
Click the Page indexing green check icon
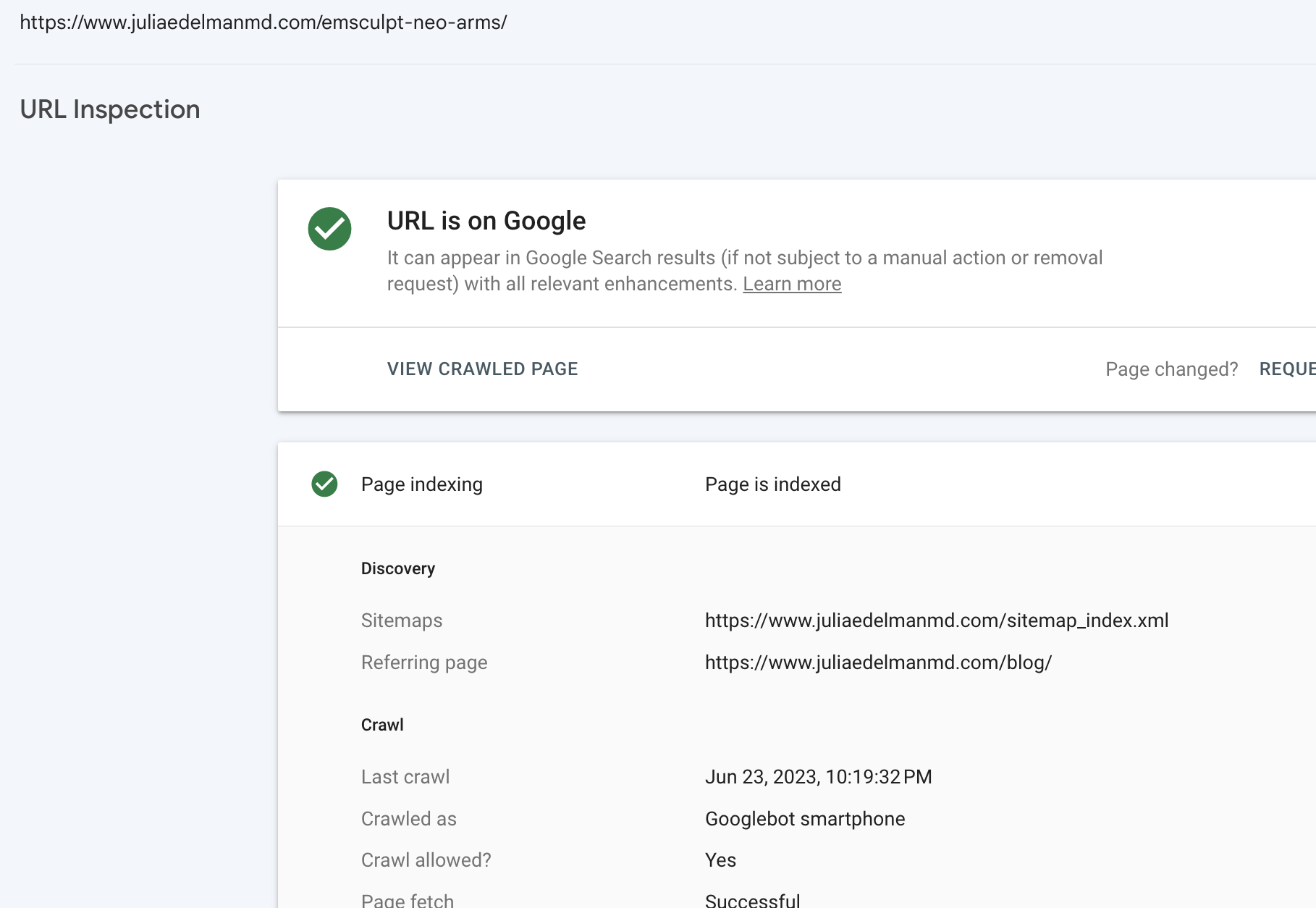click(324, 484)
